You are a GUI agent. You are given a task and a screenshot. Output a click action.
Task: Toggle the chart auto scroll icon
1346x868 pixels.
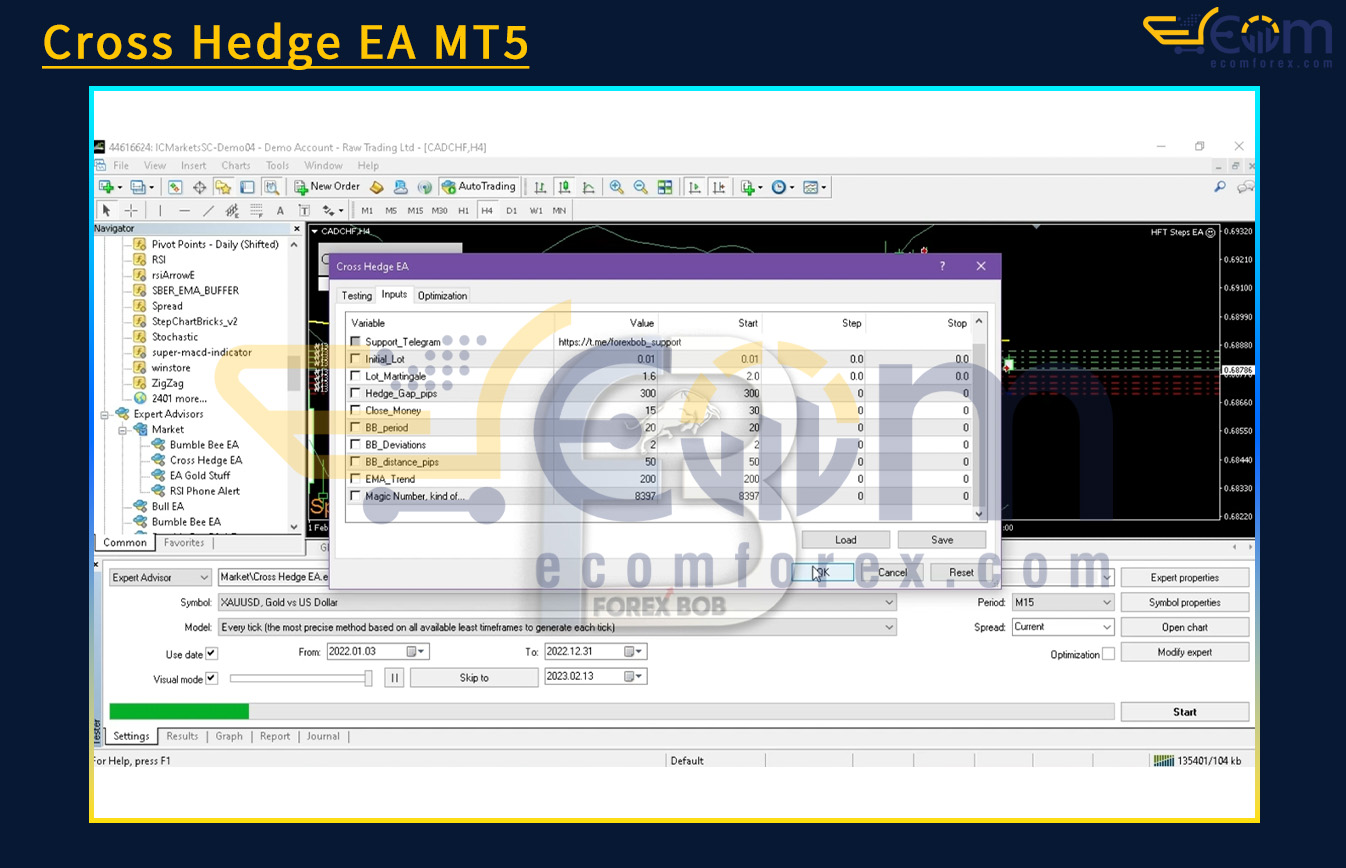coord(693,187)
